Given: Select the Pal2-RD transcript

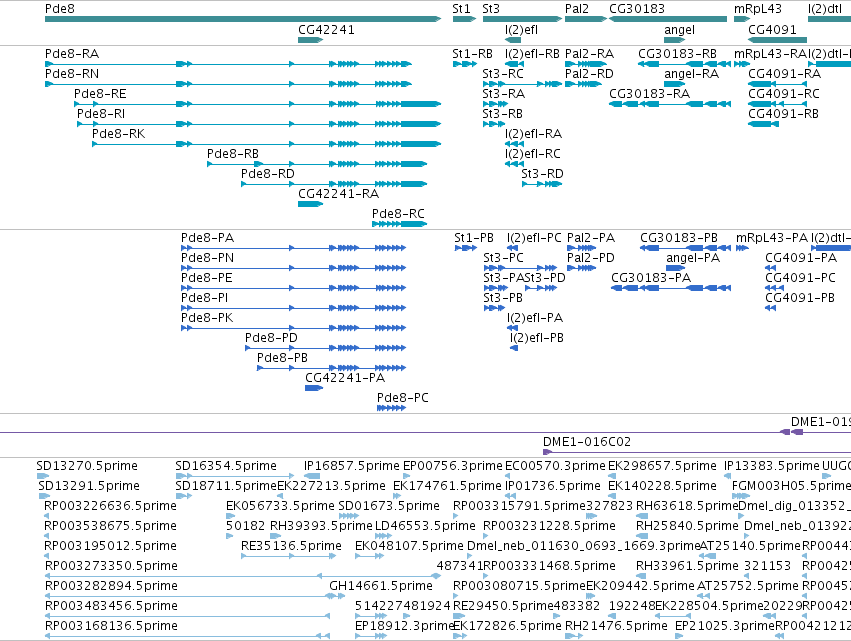Looking at the screenshot, I should coord(583,84).
